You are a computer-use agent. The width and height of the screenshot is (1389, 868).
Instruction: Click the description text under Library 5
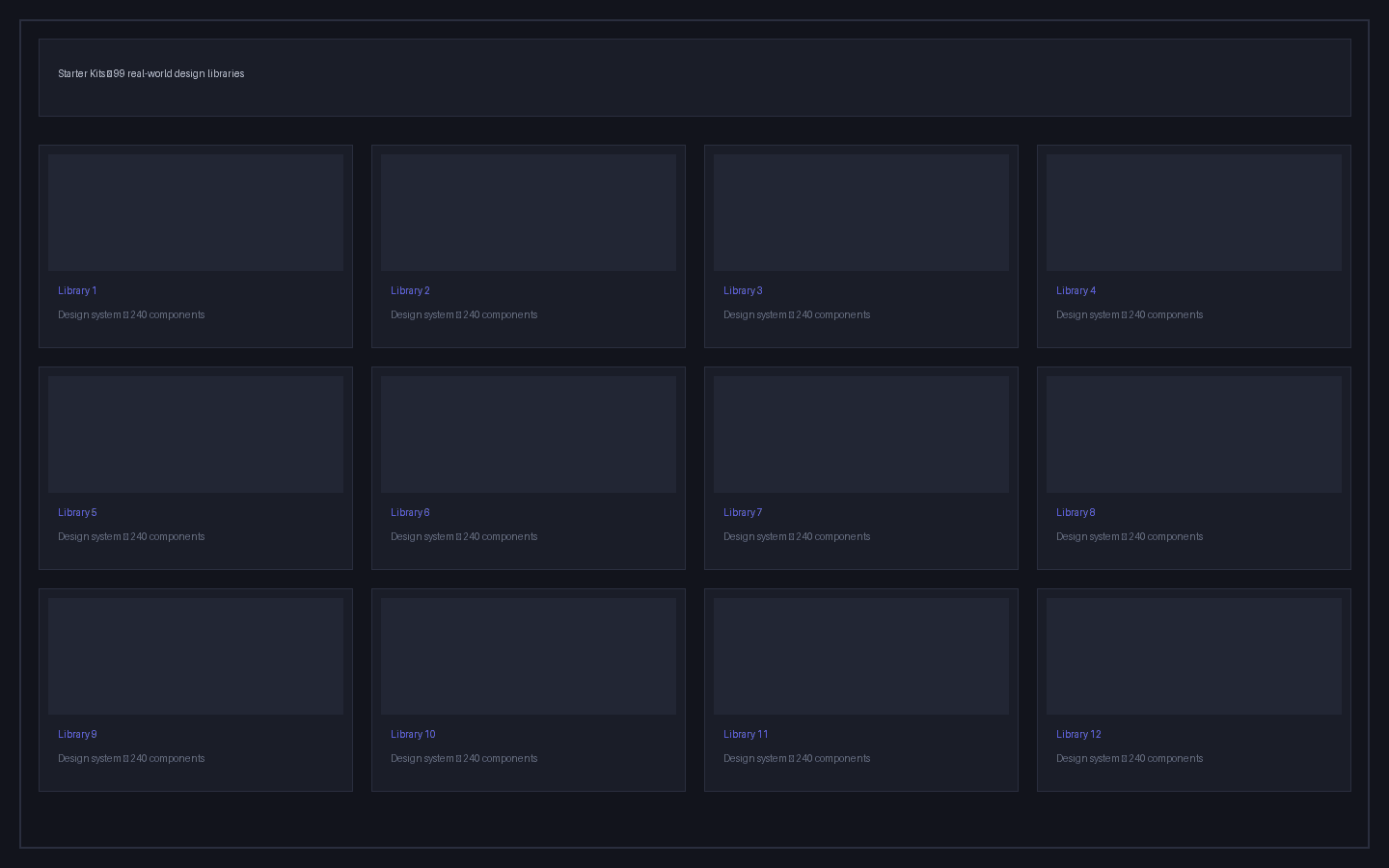click(x=131, y=536)
